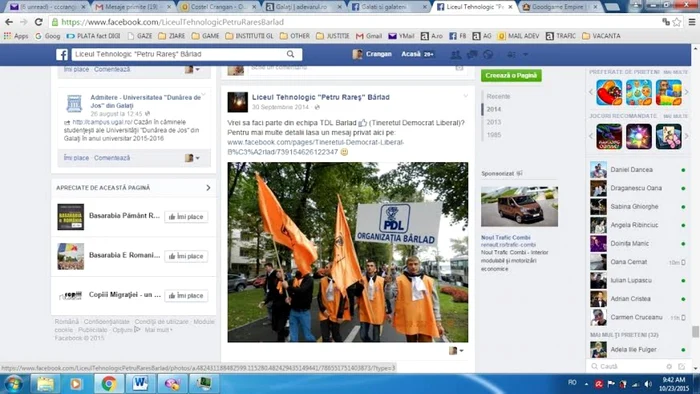700x394 pixels.
Task: Open the account settings dropdown arrow
Action: (x=525, y=54)
